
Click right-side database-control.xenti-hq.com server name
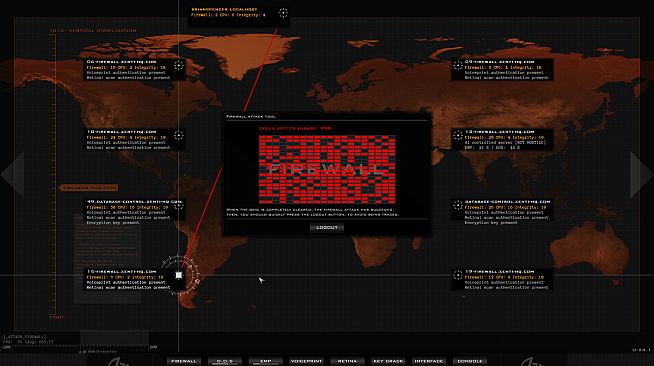tap(508, 202)
